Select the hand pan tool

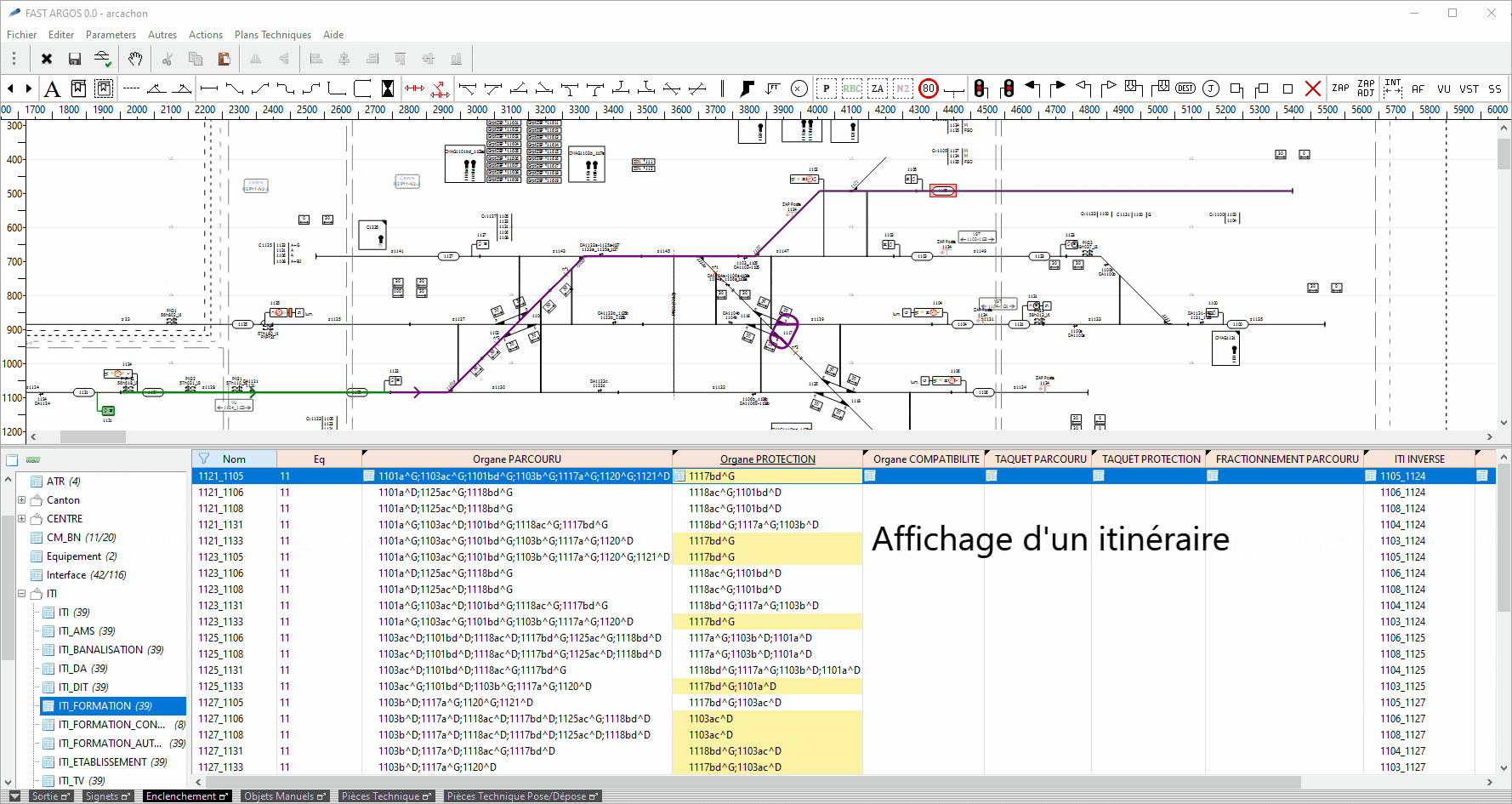click(135, 59)
